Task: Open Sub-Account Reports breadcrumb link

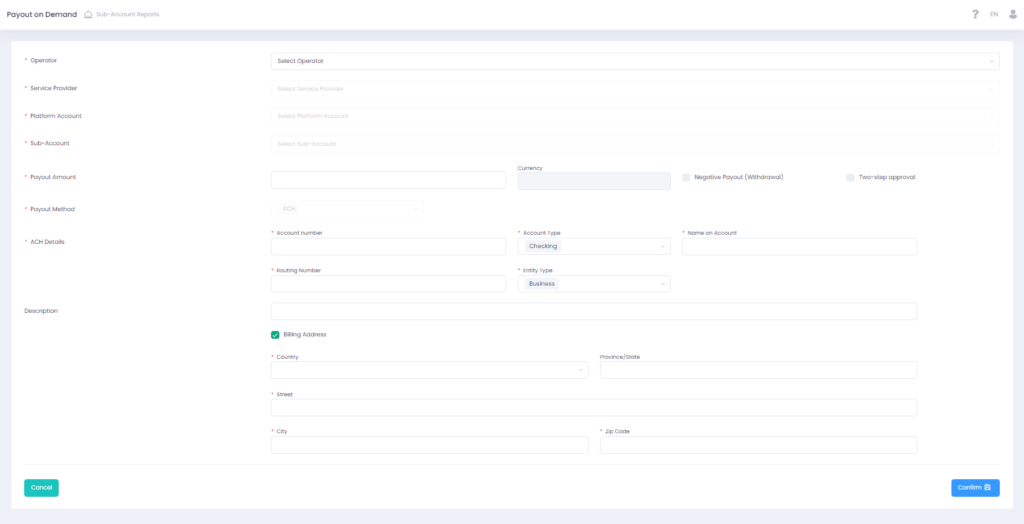Action: tap(127, 14)
